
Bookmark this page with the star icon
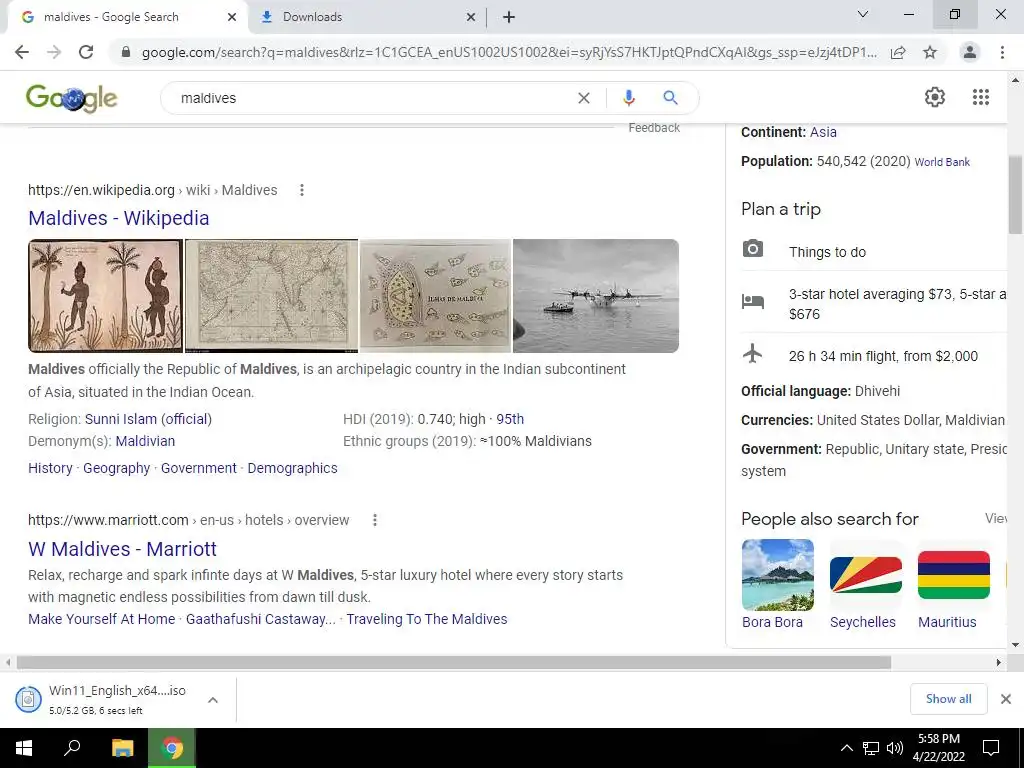(x=930, y=52)
